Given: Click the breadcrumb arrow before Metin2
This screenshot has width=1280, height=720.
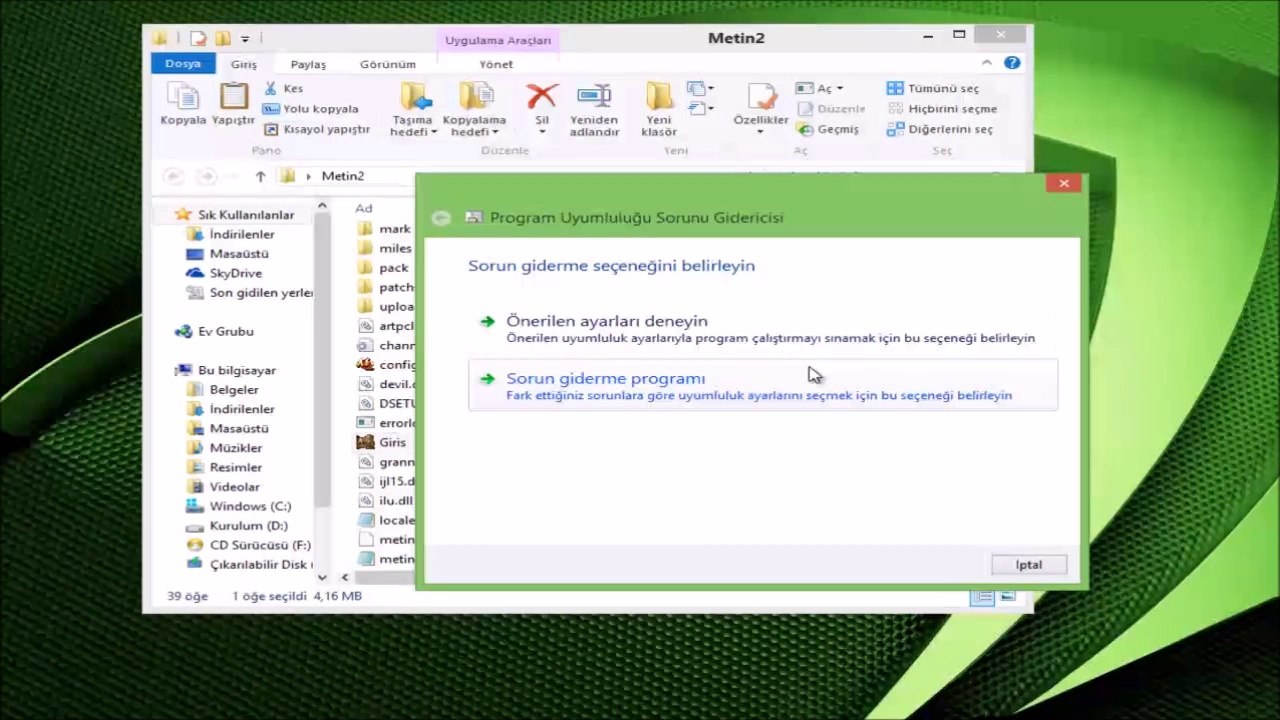Looking at the screenshot, I should 308,176.
